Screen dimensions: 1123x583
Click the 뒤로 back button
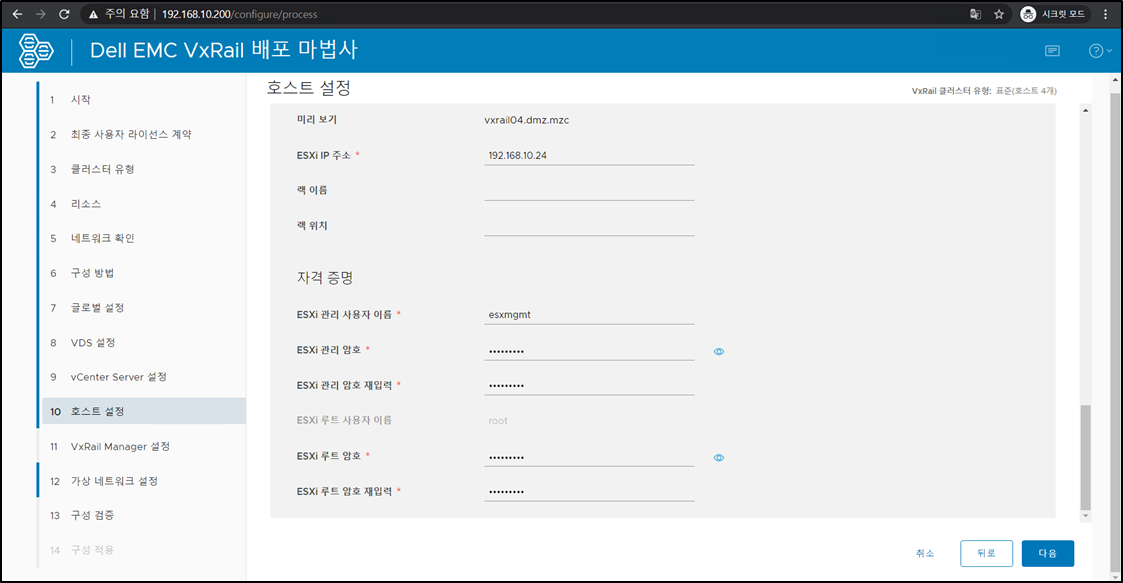986,554
